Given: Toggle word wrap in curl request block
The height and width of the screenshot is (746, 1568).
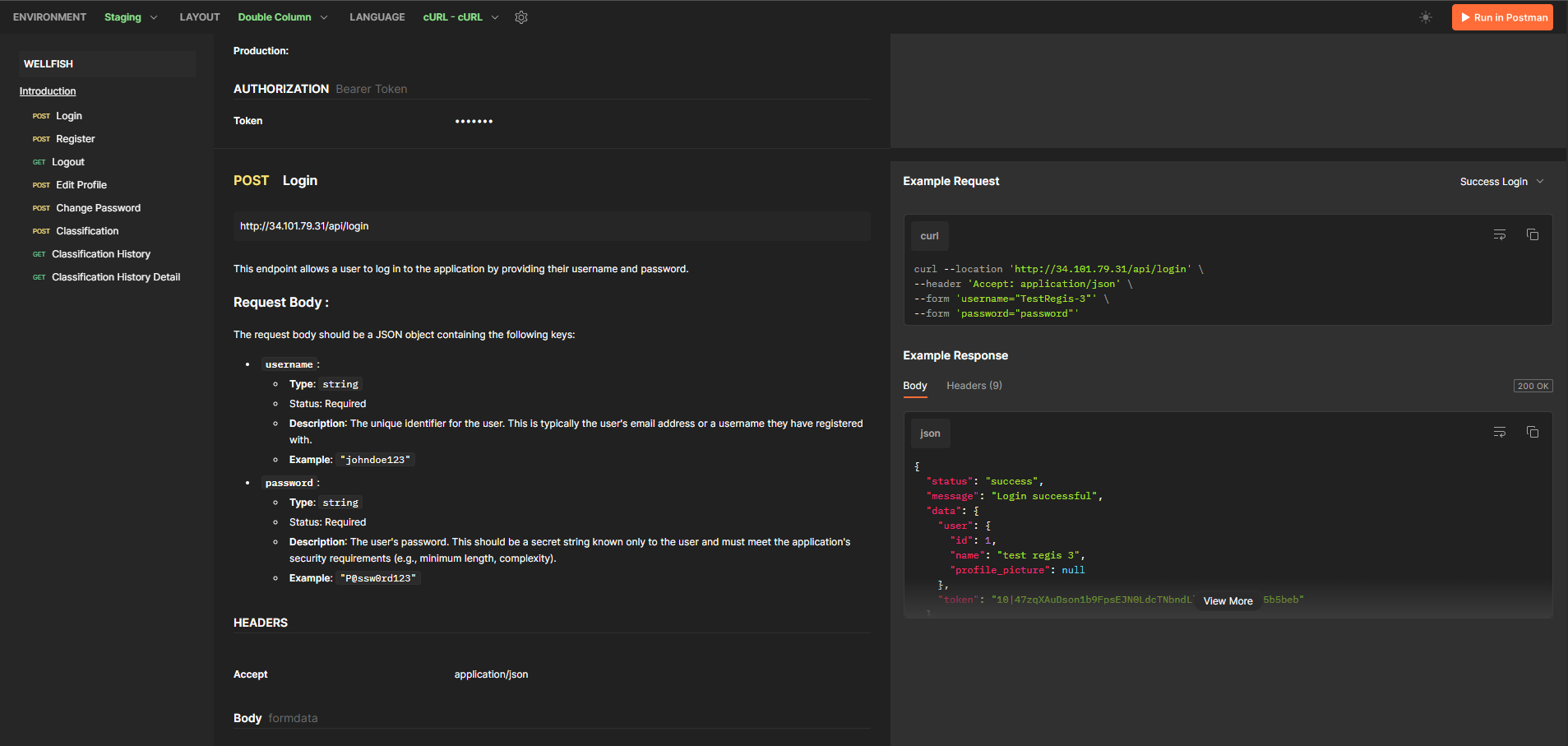Looking at the screenshot, I should point(1500,235).
